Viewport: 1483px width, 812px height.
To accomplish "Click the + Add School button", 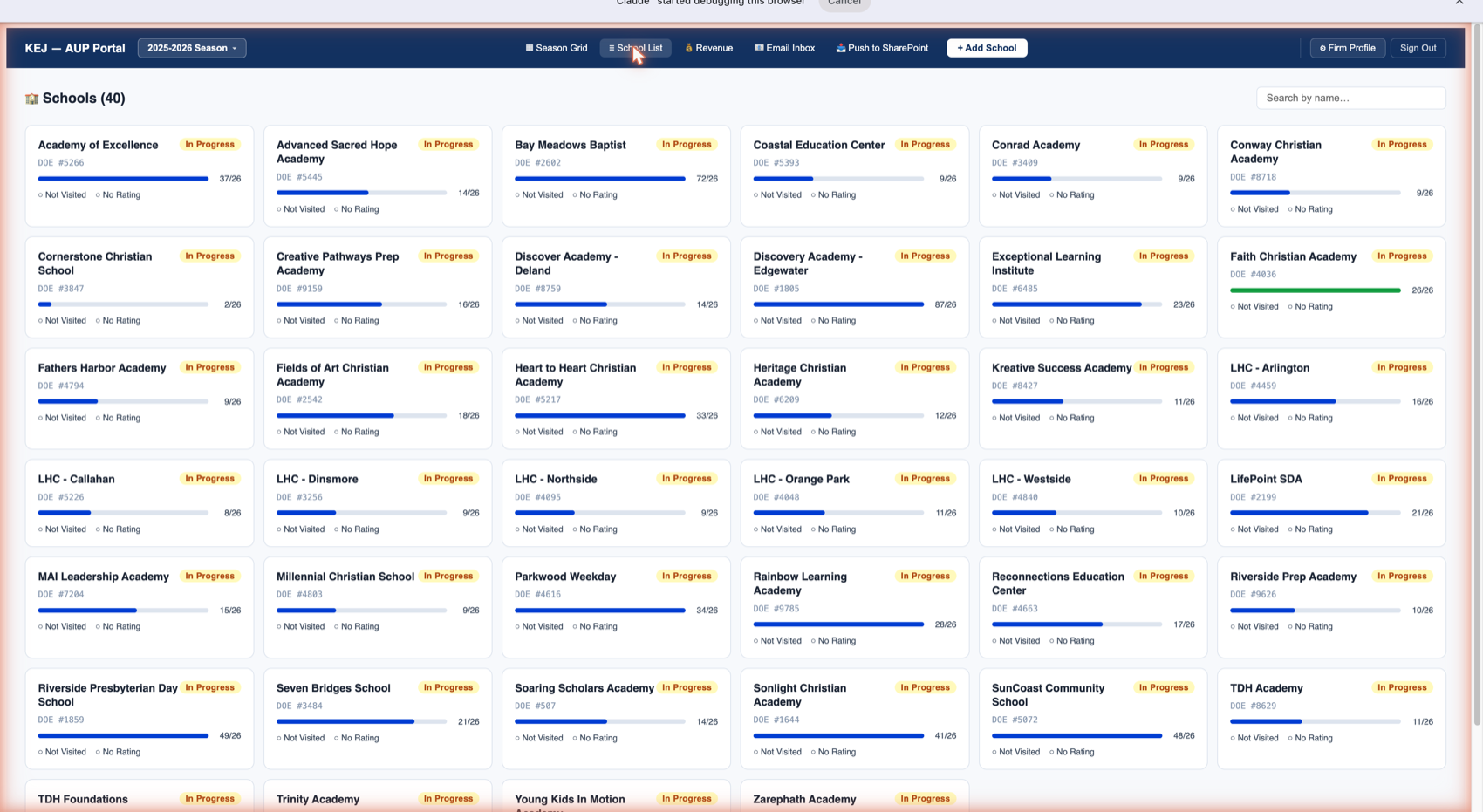I will tap(987, 48).
